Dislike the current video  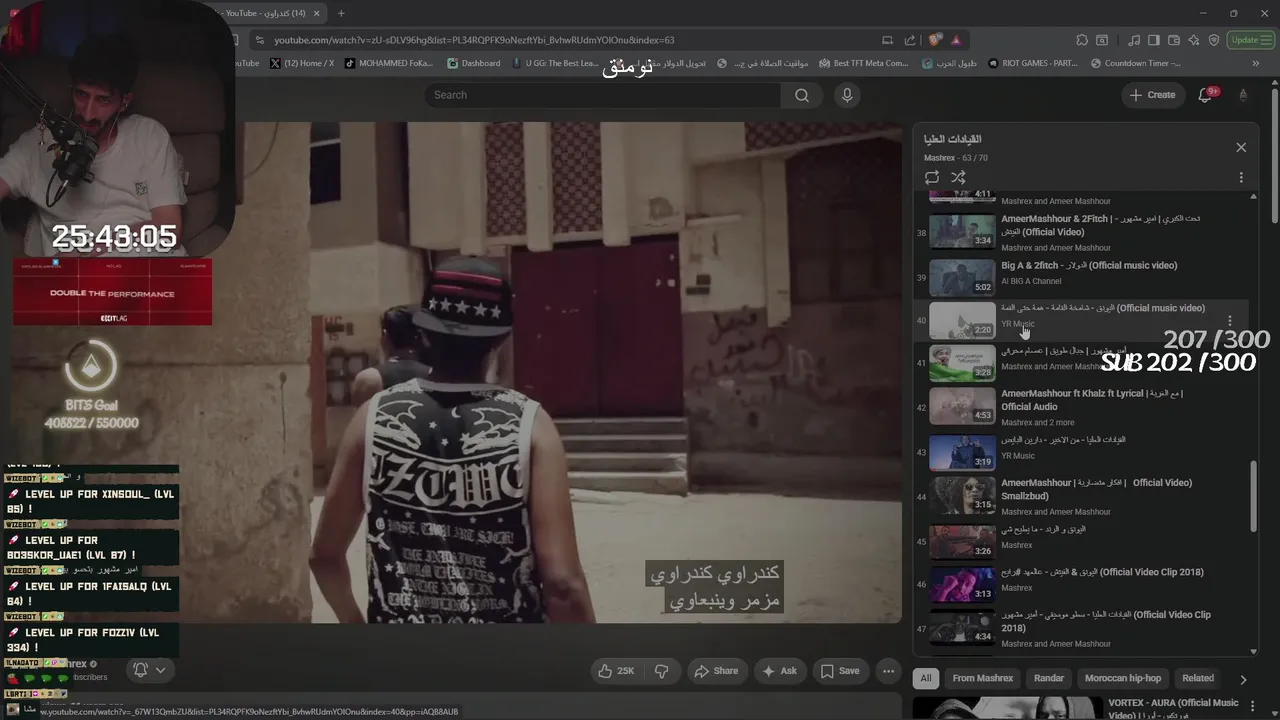pyautogui.click(x=662, y=671)
